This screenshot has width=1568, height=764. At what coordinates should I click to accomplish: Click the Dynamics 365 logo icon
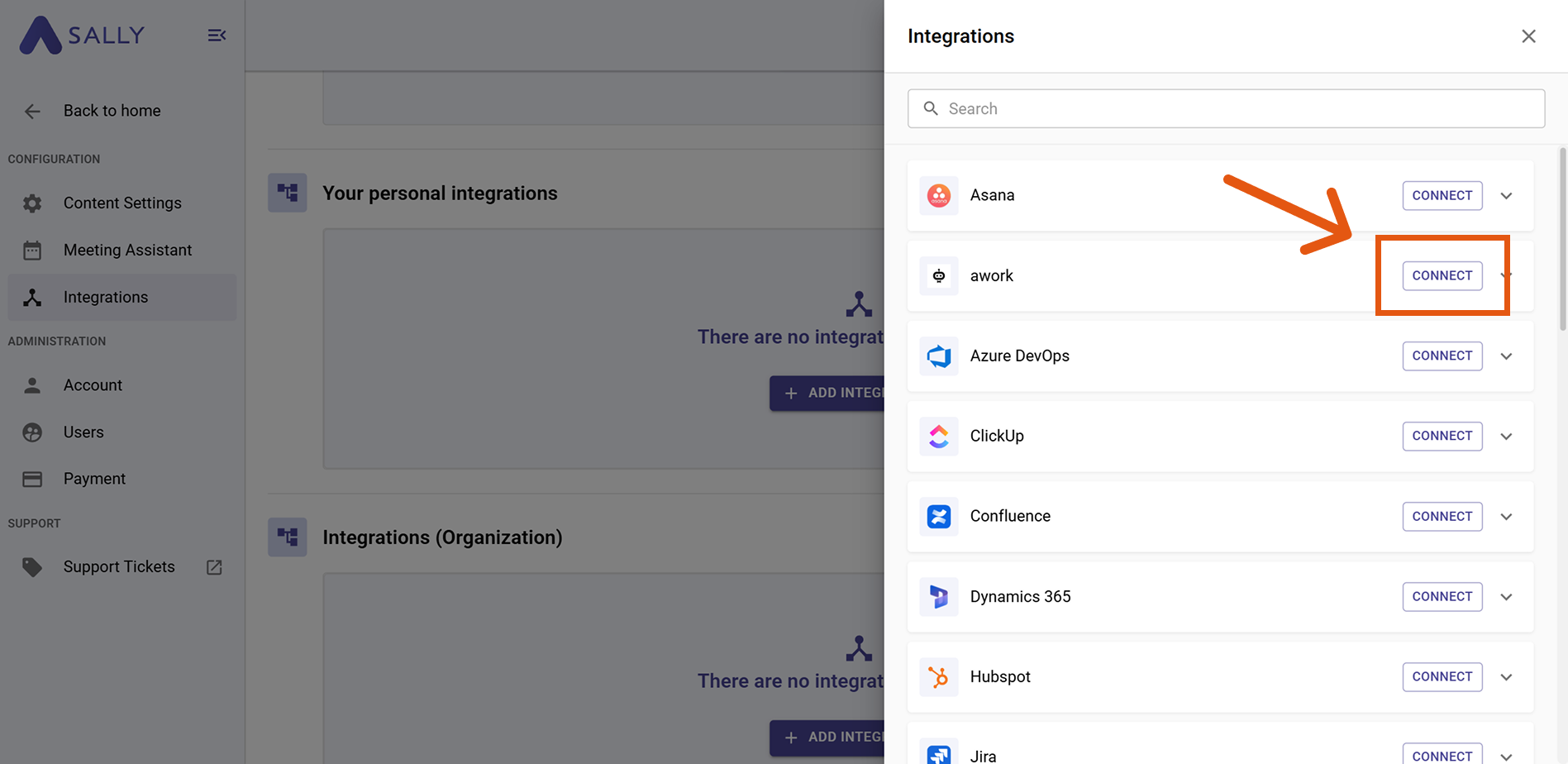938,597
